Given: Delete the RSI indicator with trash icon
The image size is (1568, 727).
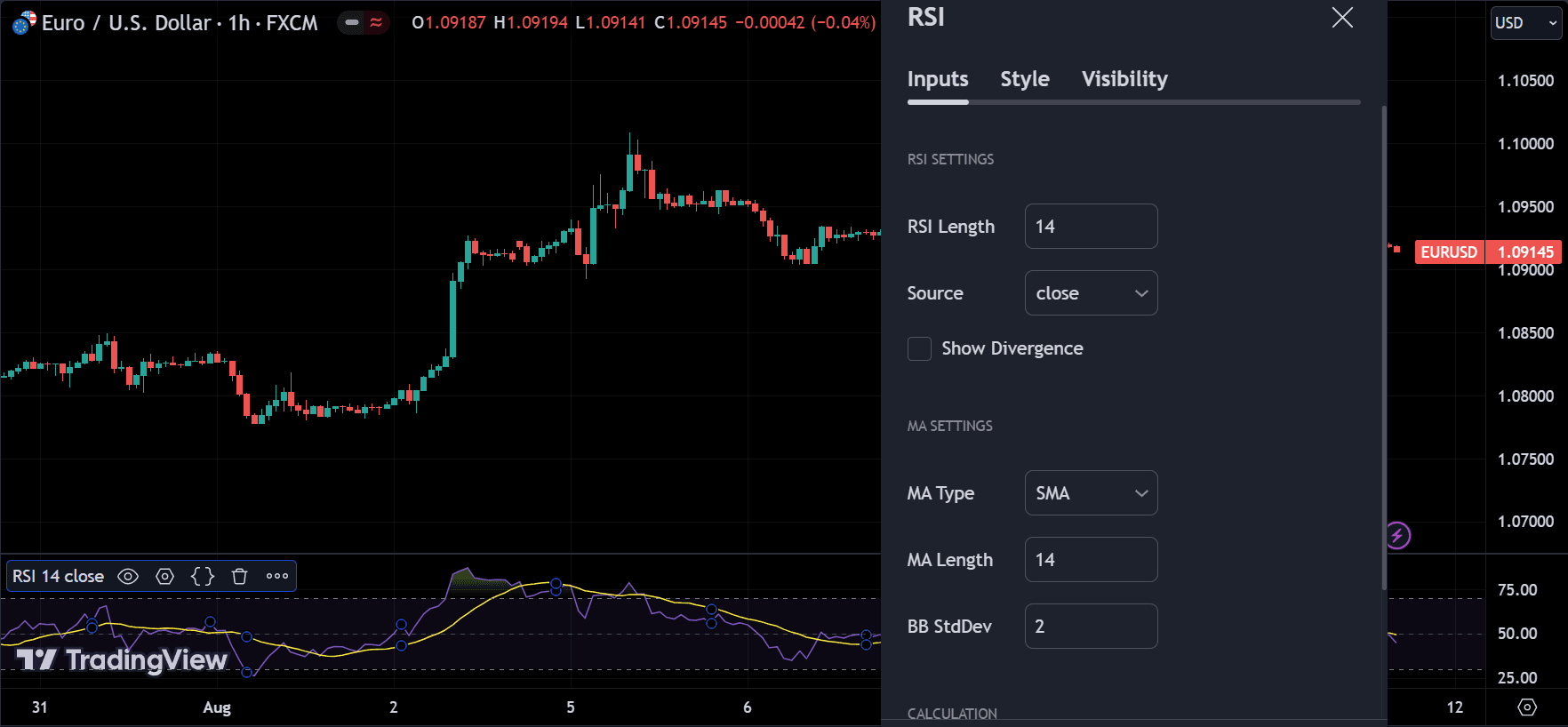Looking at the screenshot, I should point(239,577).
